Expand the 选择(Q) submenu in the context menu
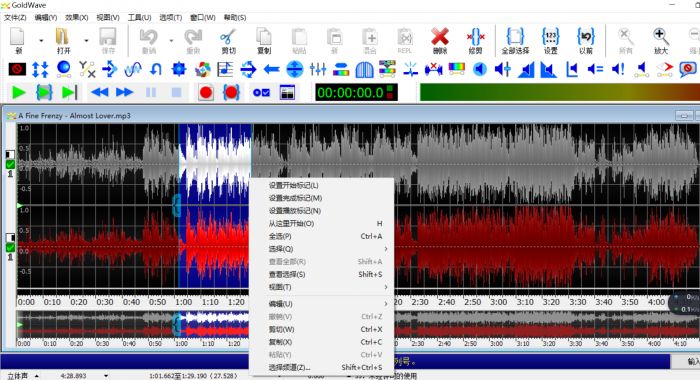700x380 pixels. 321,249
